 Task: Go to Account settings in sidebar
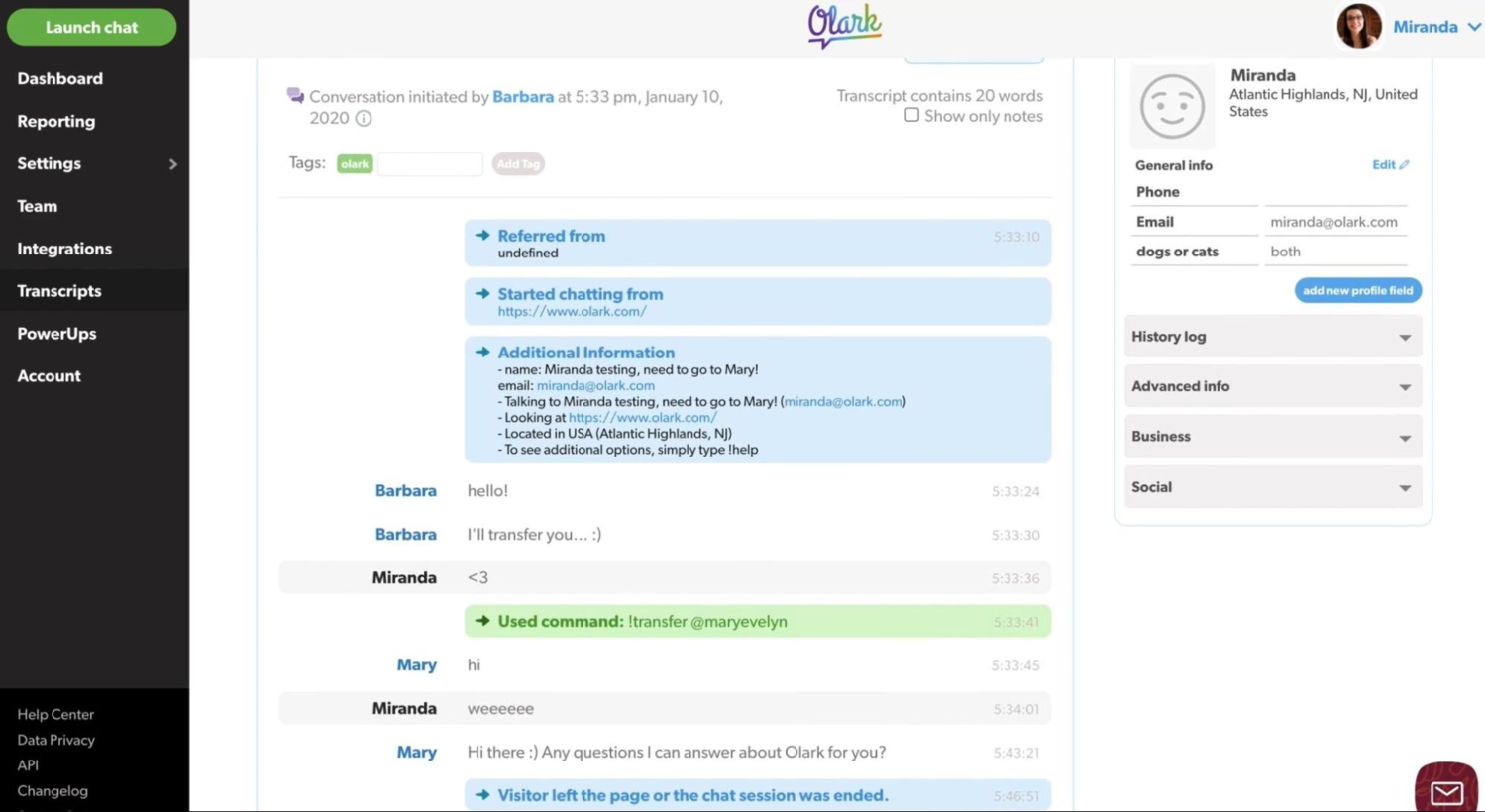point(49,376)
